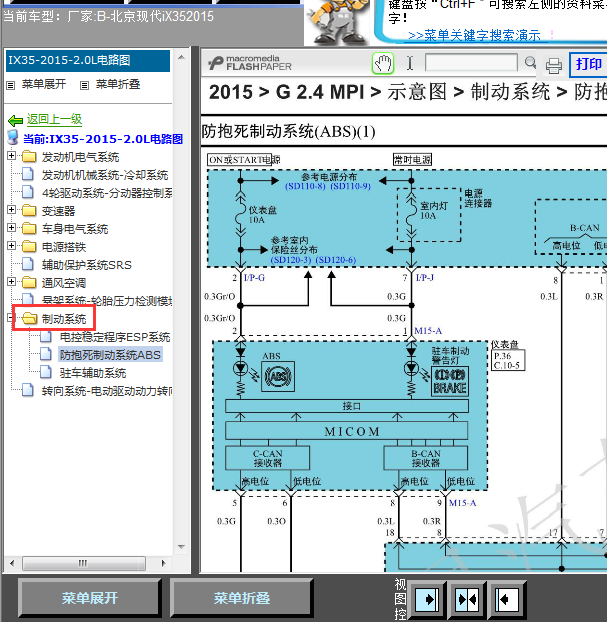
Task: Click the FlashPaper search text field
Action: [x=471, y=63]
